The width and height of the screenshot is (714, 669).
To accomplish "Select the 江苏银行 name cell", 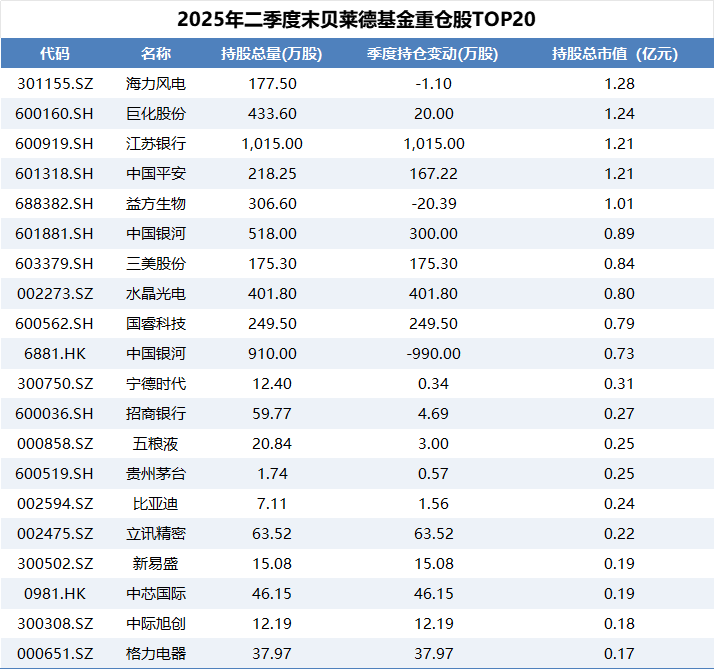I will click(x=156, y=144).
